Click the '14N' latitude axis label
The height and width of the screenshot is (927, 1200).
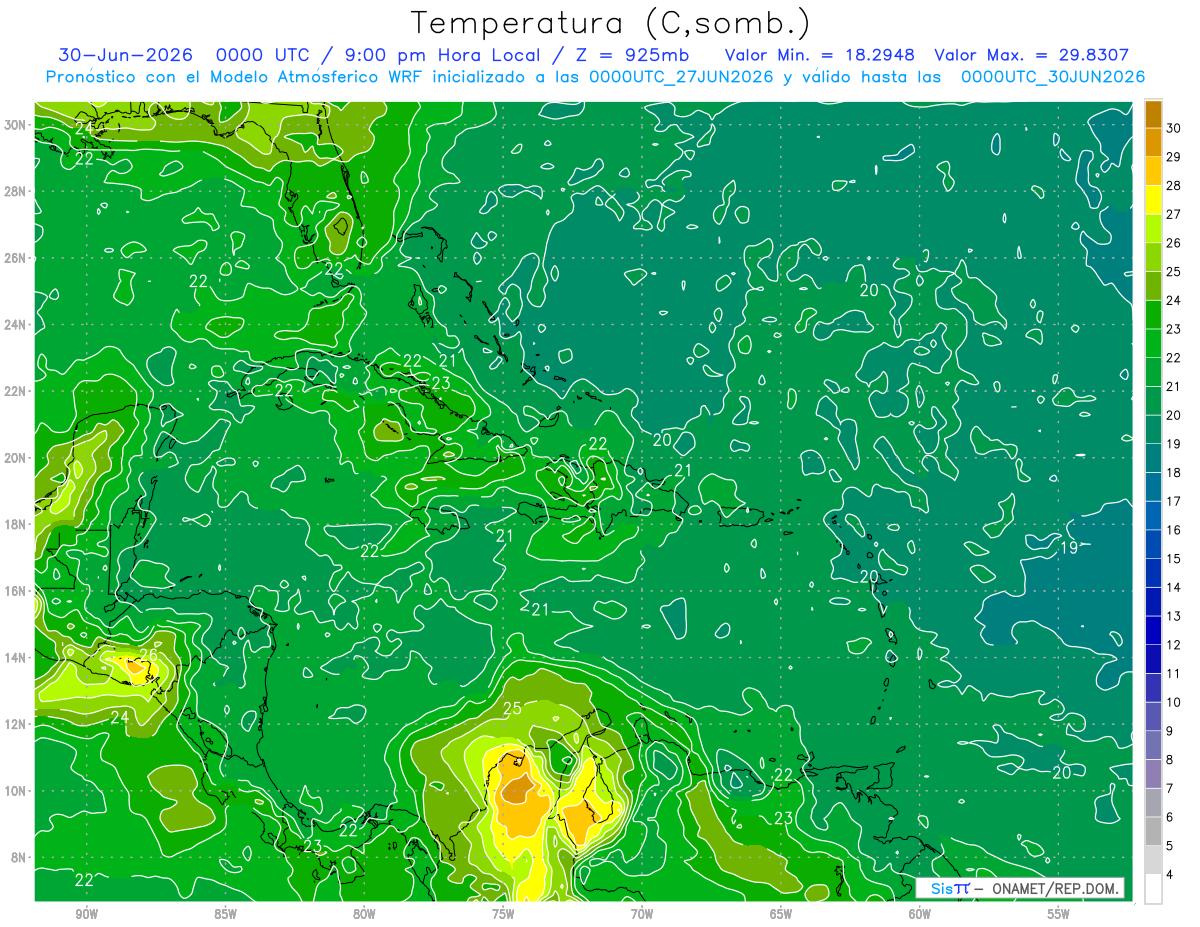(16, 657)
